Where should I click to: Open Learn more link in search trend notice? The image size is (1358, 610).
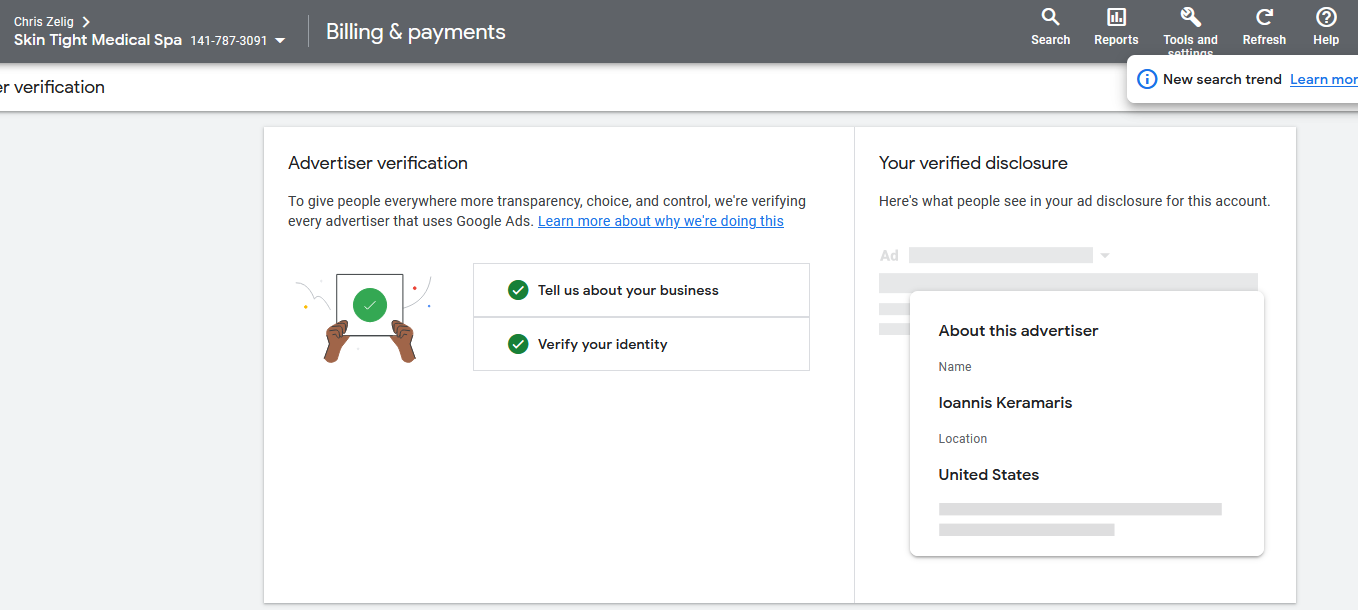[1324, 79]
